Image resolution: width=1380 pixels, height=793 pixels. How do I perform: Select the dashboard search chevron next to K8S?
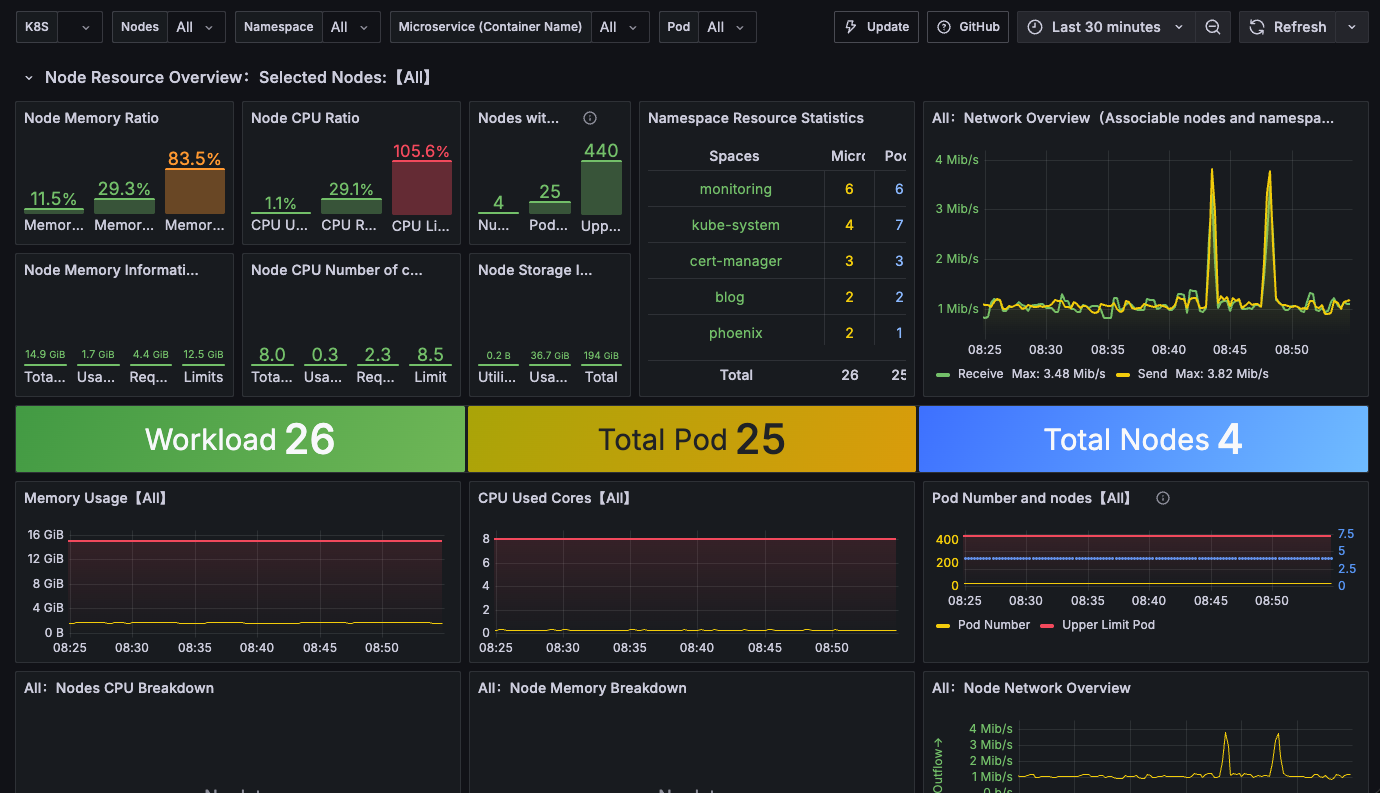click(83, 27)
